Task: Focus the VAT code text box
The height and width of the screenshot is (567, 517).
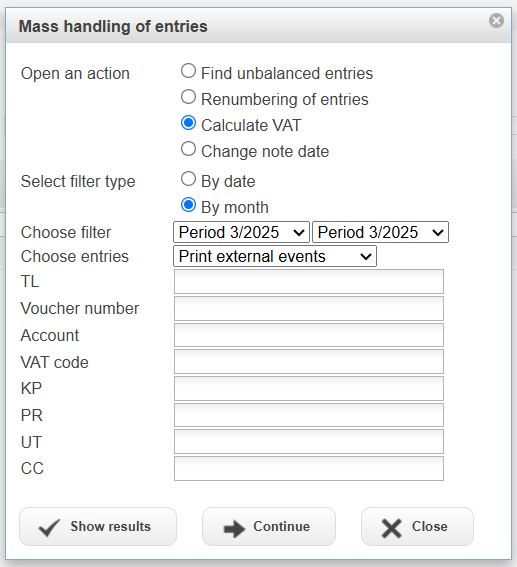Action: coord(309,362)
